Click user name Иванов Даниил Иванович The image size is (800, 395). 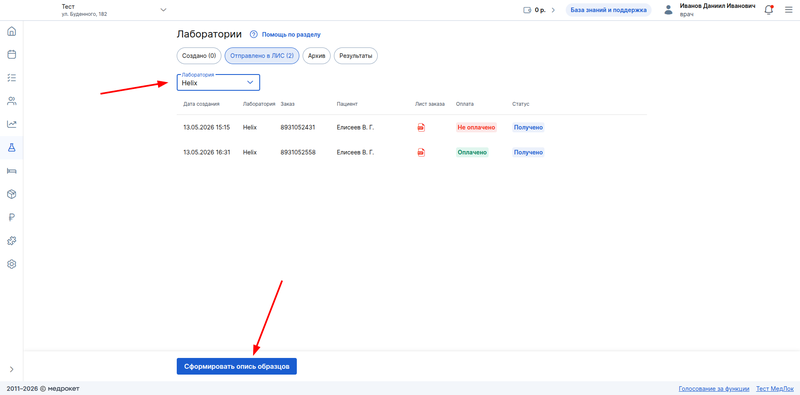718,6
